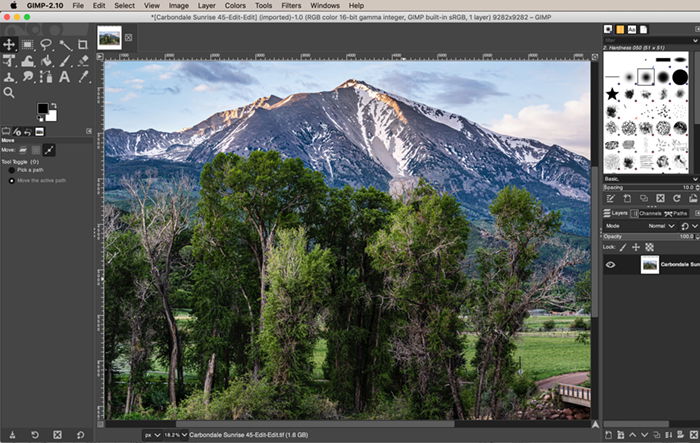Choose the Free Select lasso tool
The width and height of the screenshot is (700, 443).
tap(46, 44)
